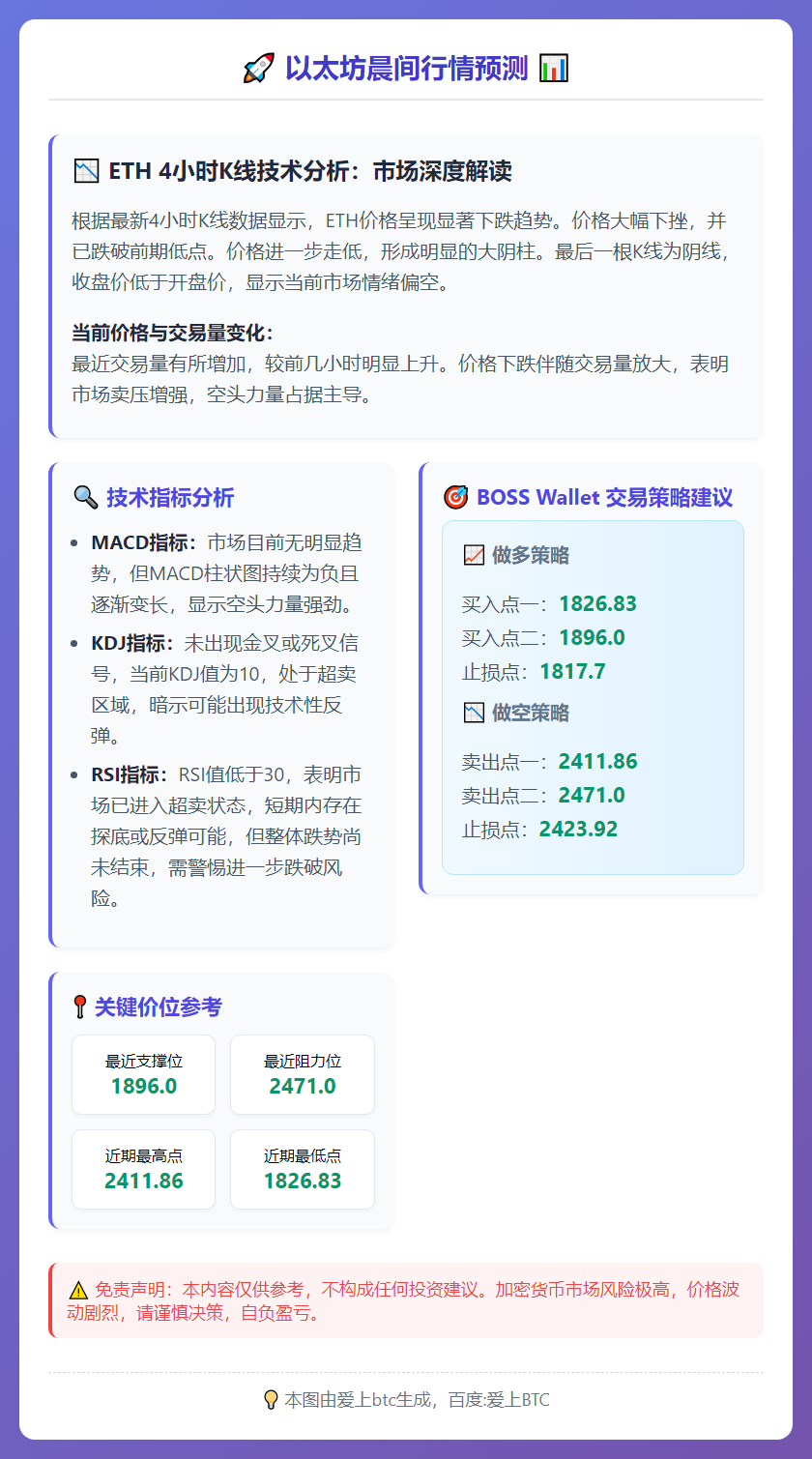Image resolution: width=812 pixels, height=1459 pixels.
Task: Click the 做空策略 label
Action: click(x=531, y=713)
